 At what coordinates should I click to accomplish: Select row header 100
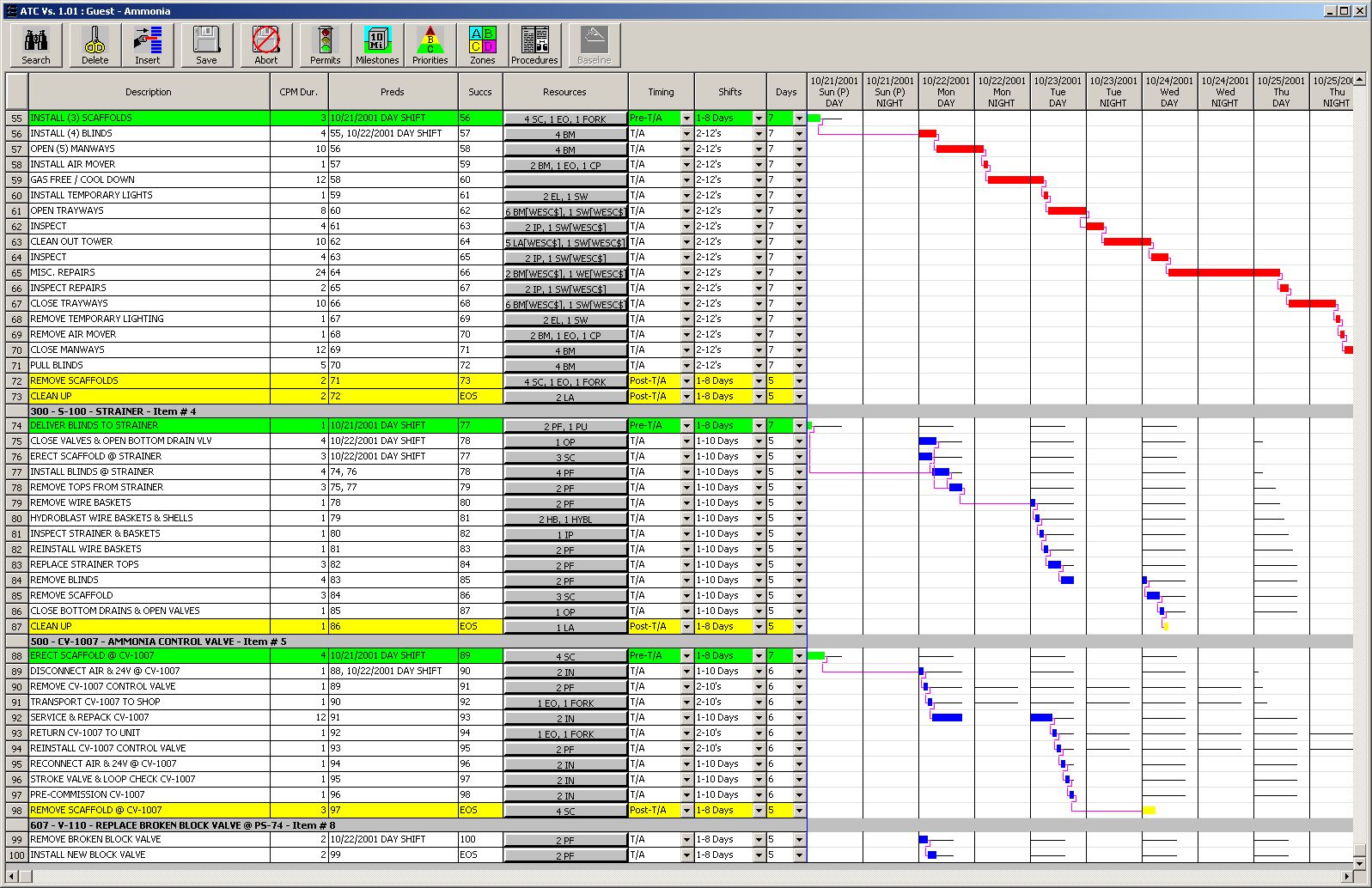pos(17,855)
